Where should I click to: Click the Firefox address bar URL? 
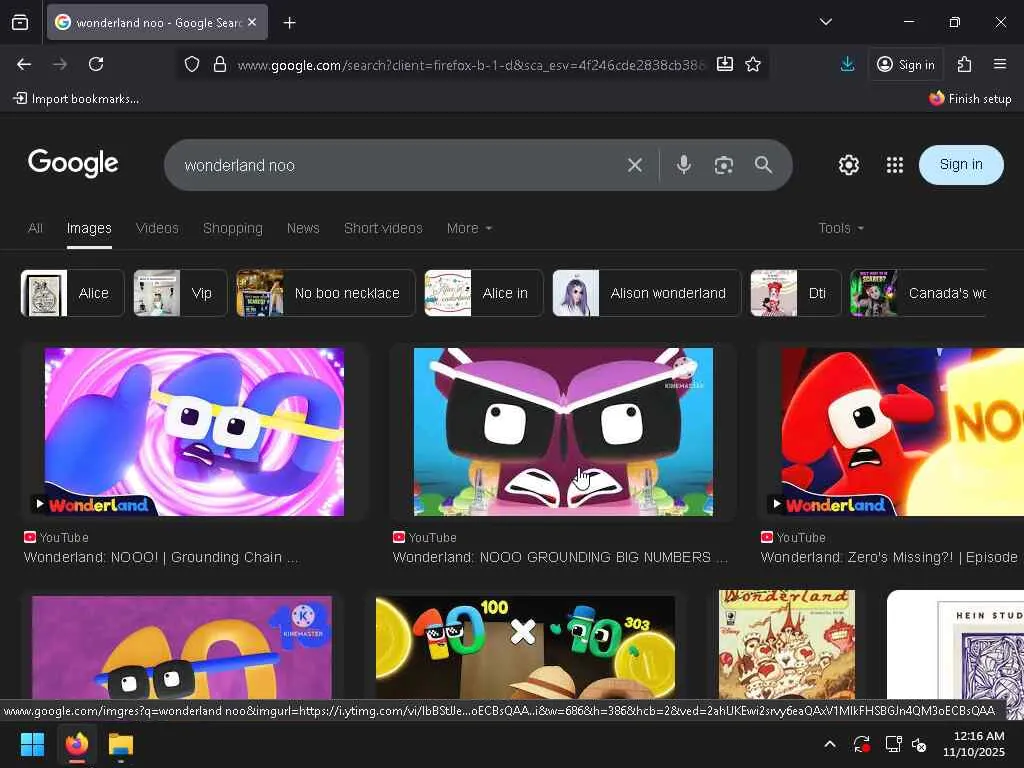(x=470, y=65)
